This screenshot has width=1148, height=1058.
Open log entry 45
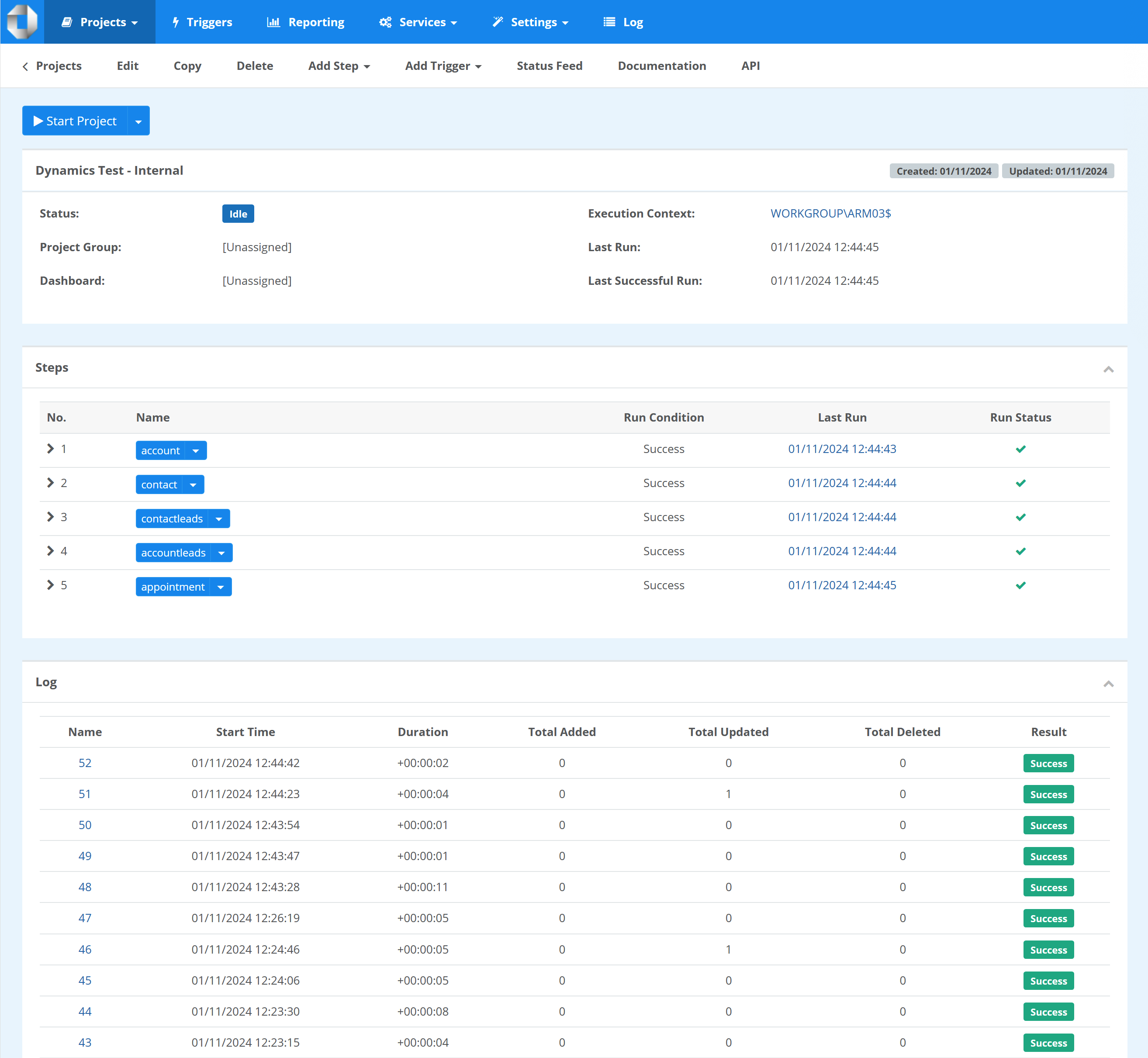click(85, 980)
